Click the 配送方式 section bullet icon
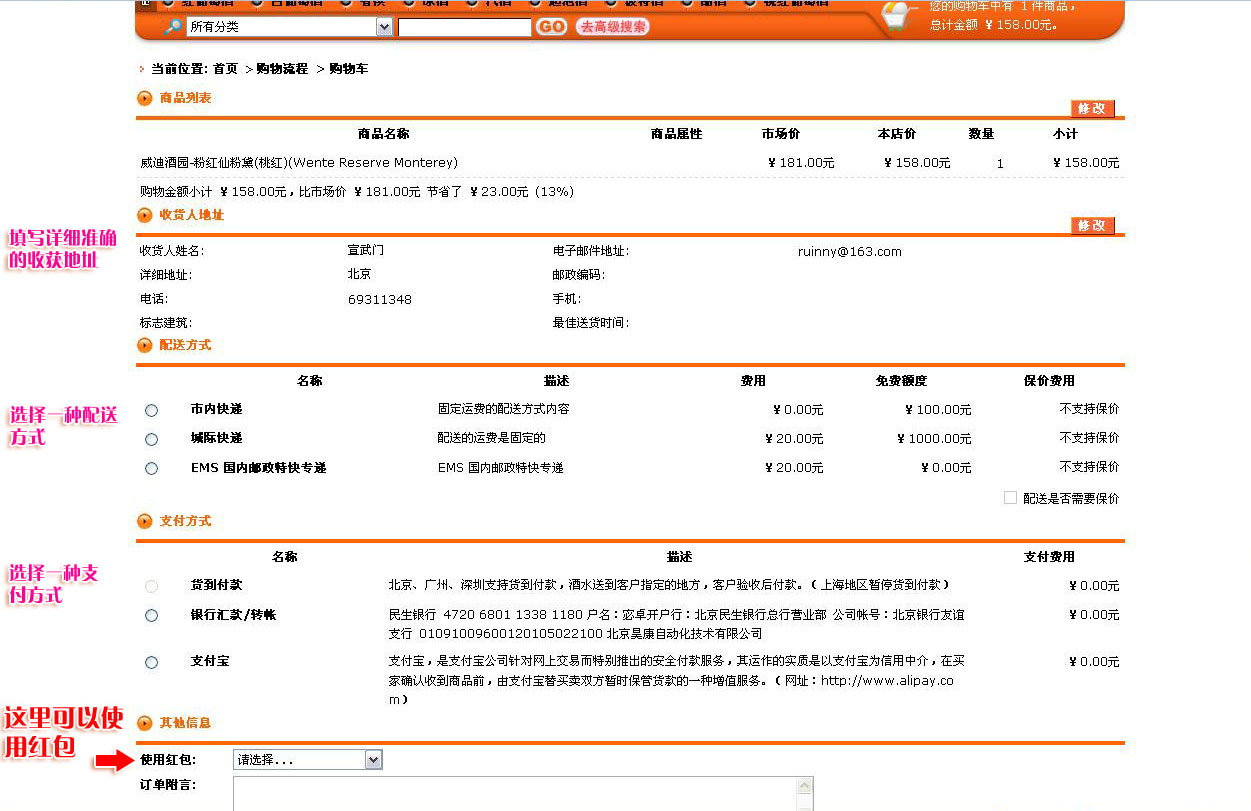 [x=145, y=345]
